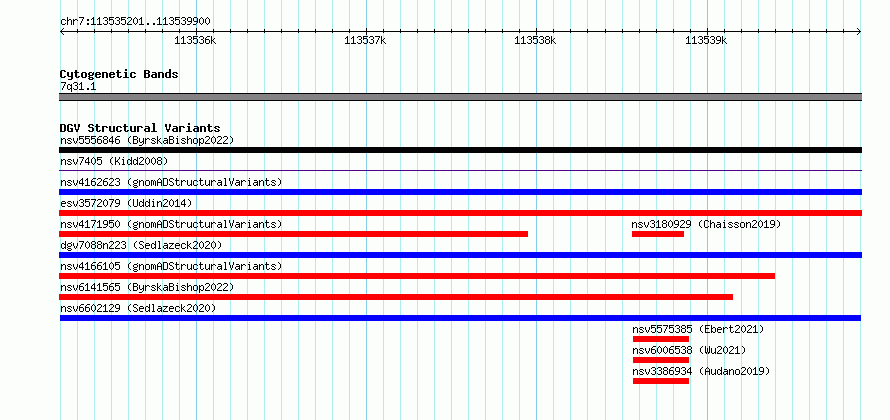Open the nsv3386934 (Audano2019) label
The width and height of the screenshot is (890, 420).
tap(701, 371)
